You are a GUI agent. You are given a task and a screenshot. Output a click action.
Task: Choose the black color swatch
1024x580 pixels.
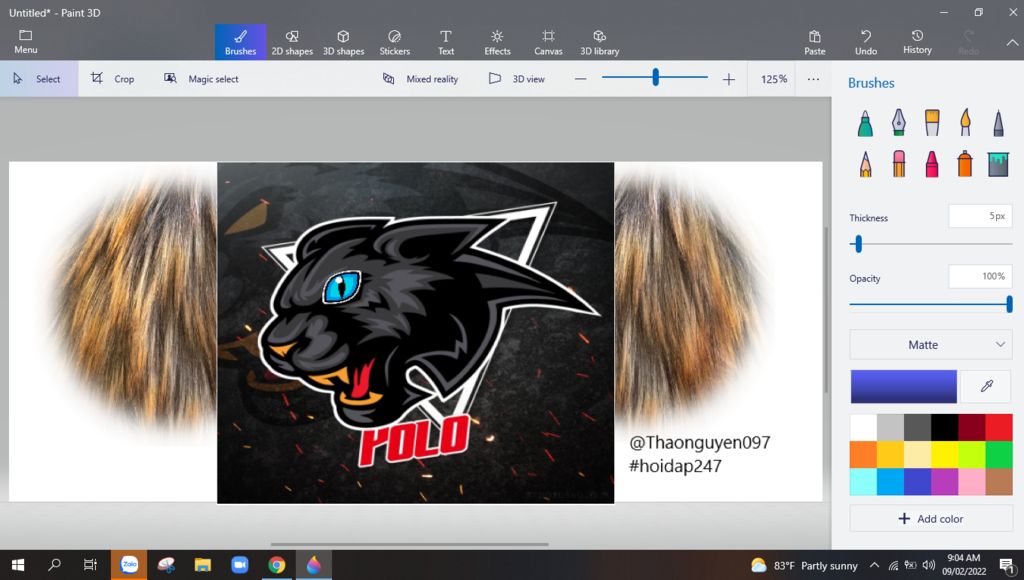pyautogui.click(x=944, y=428)
